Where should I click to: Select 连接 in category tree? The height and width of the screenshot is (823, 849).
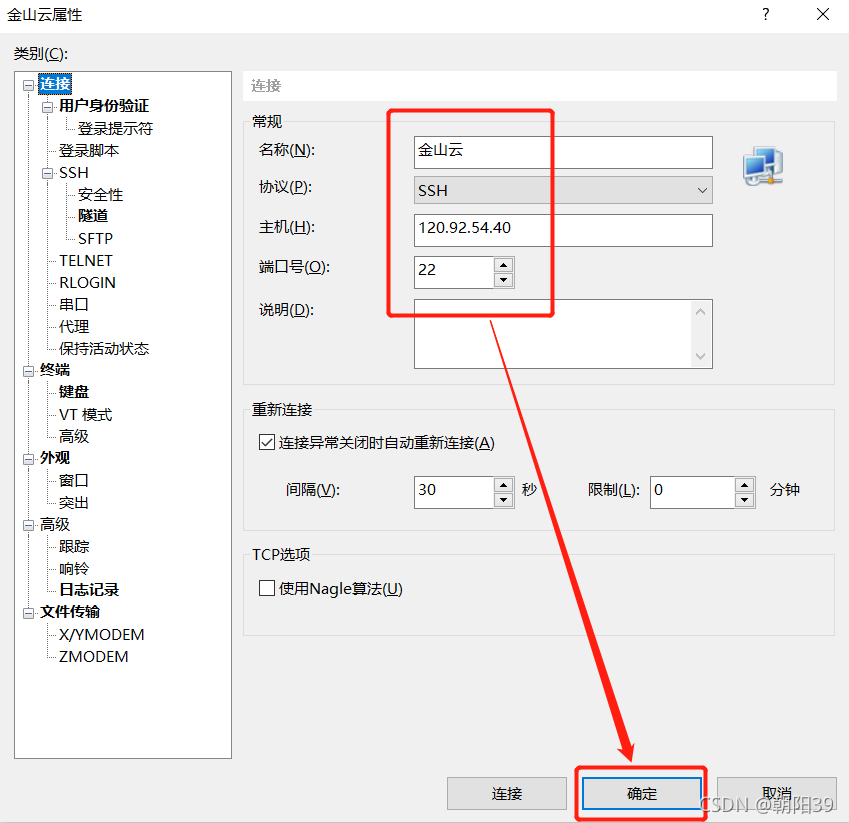pos(55,84)
